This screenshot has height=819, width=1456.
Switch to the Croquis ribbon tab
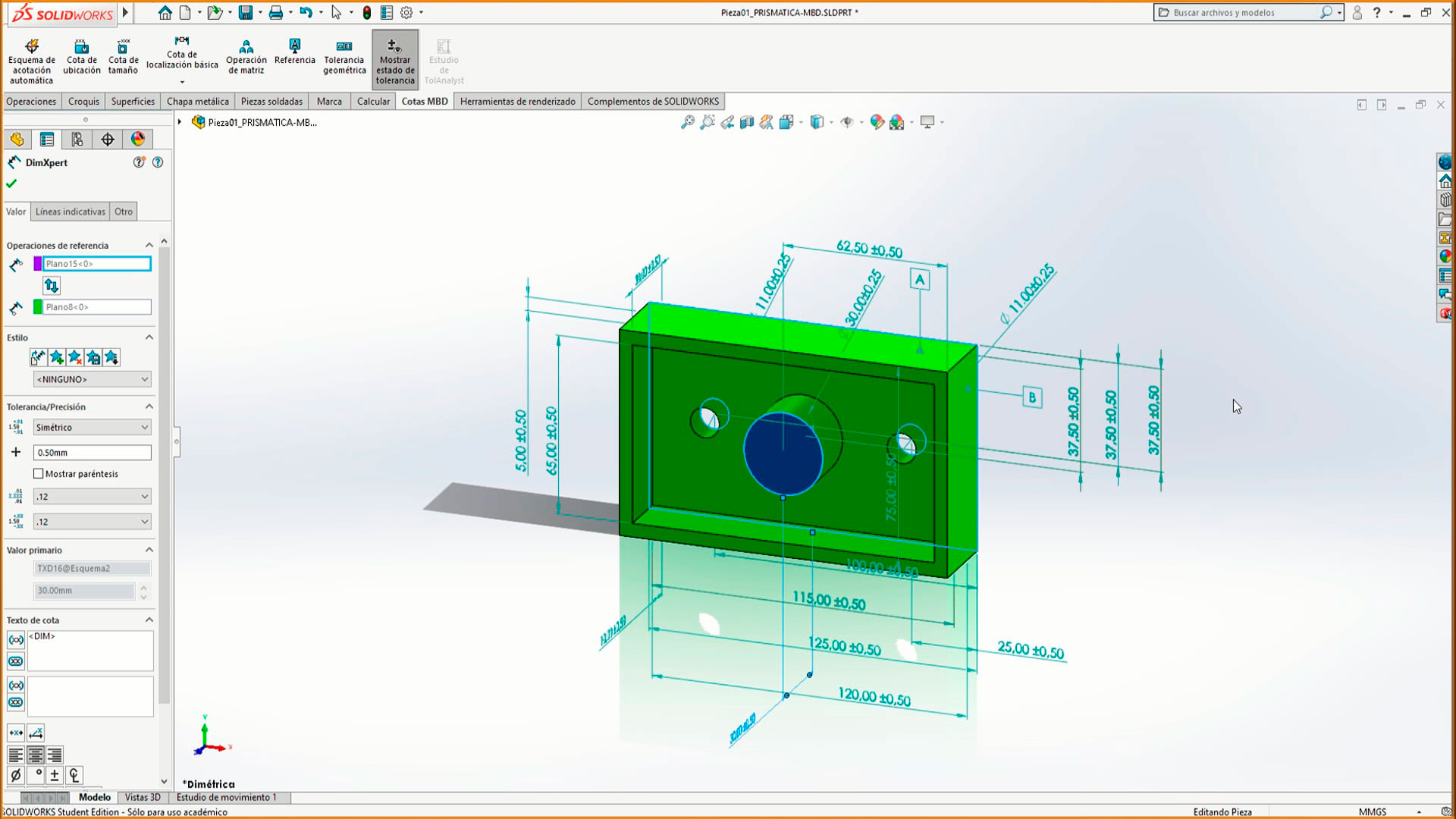click(x=83, y=102)
